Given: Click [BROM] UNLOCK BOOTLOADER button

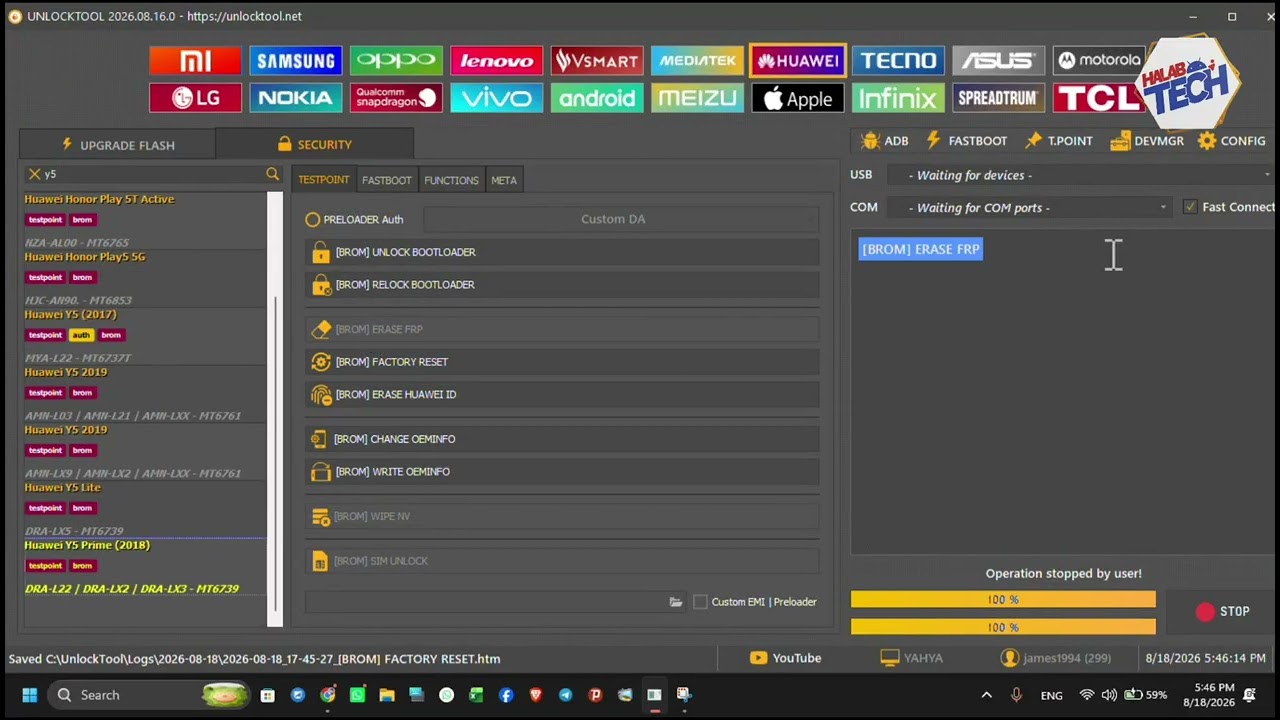Looking at the screenshot, I should click(x=562, y=252).
